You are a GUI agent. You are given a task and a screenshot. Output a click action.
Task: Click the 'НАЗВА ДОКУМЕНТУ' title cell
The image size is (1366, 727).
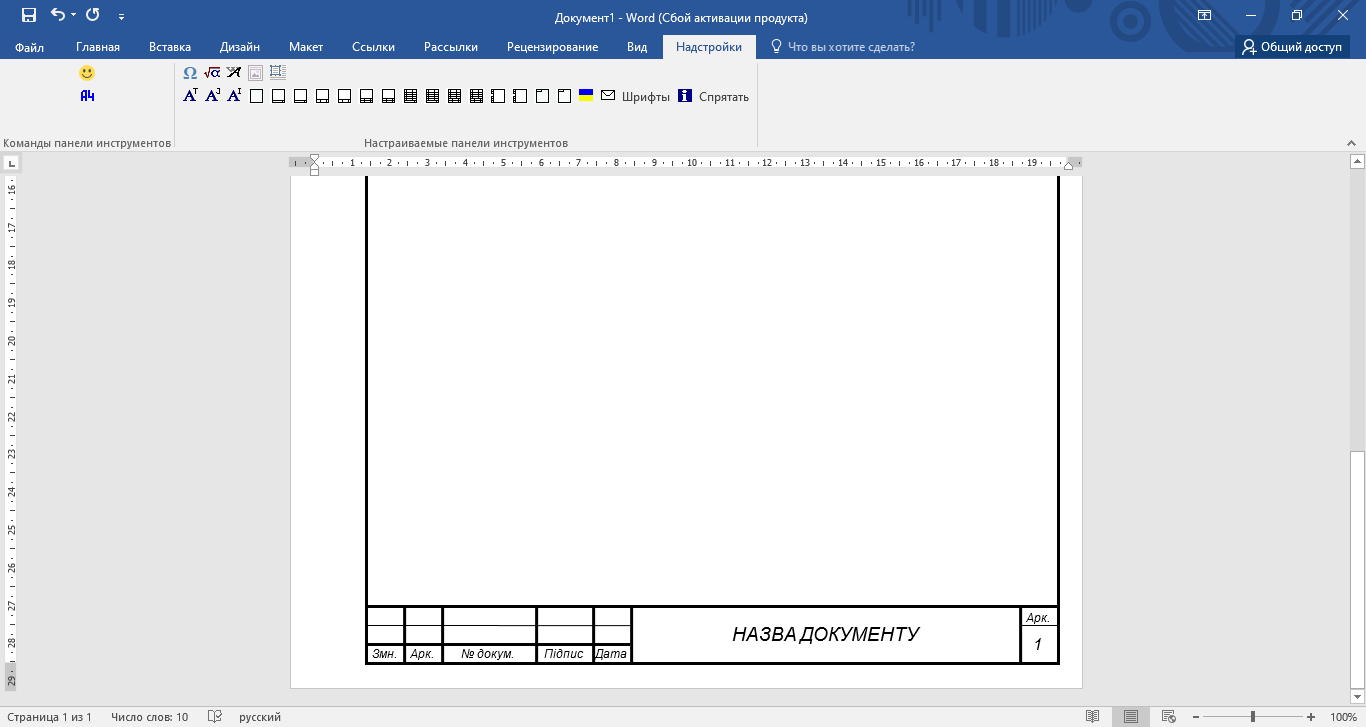825,634
